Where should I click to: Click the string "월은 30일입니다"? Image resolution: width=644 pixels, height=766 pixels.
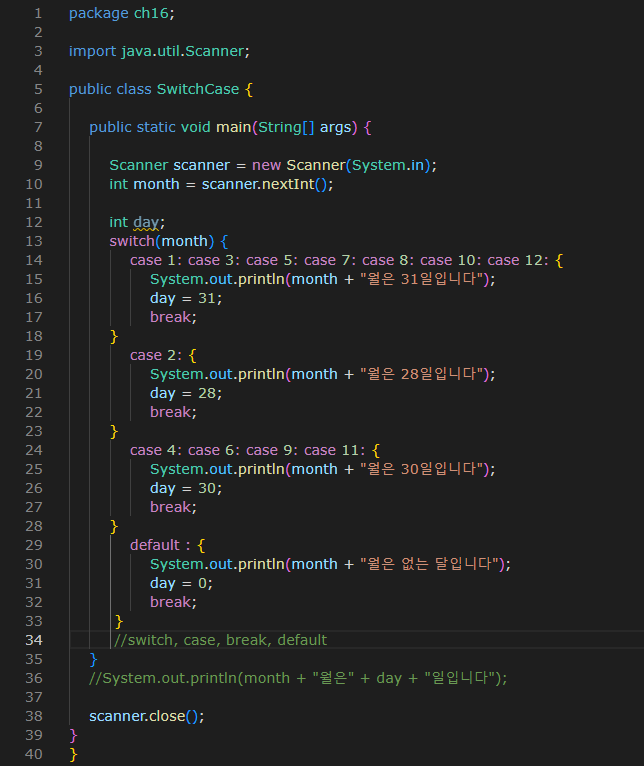422,469
